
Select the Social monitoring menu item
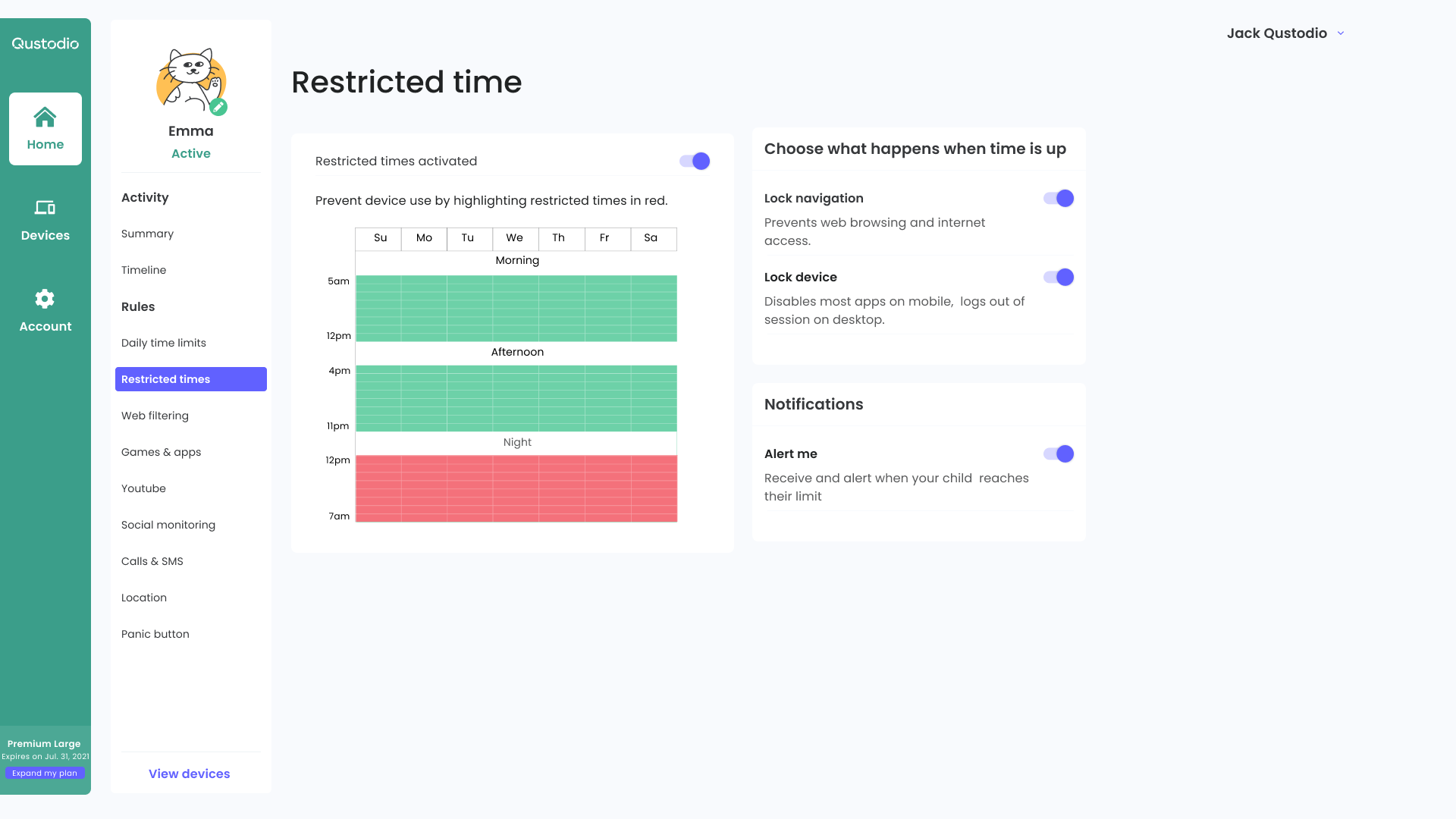click(x=168, y=524)
